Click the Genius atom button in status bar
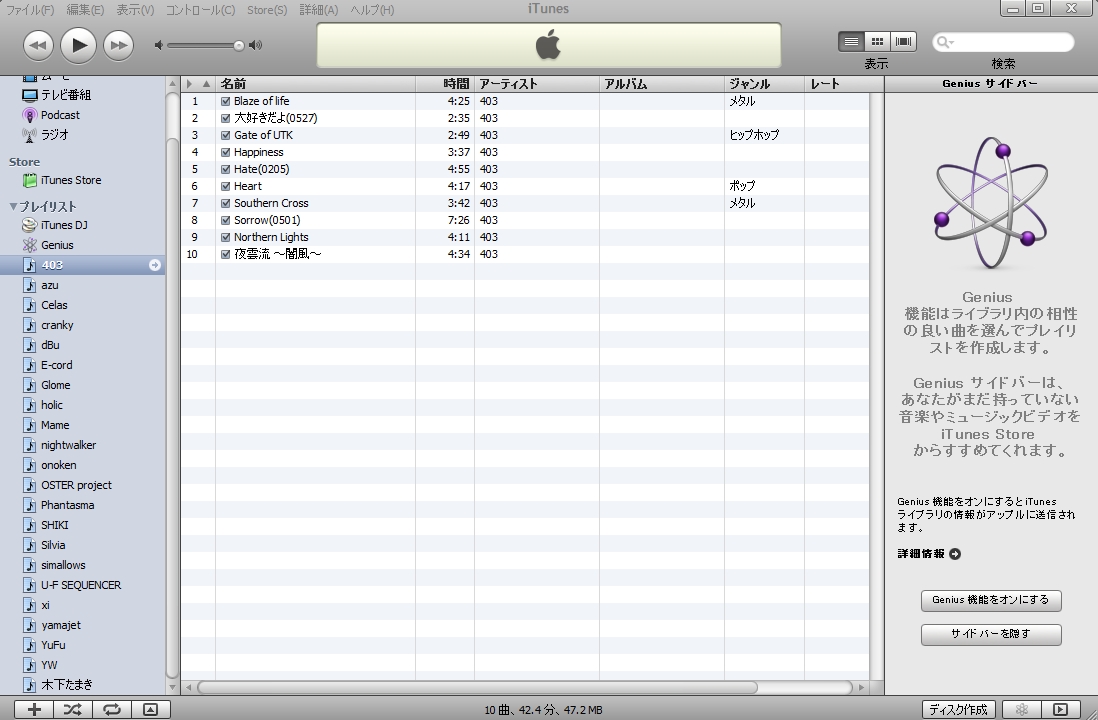 [x=1022, y=709]
